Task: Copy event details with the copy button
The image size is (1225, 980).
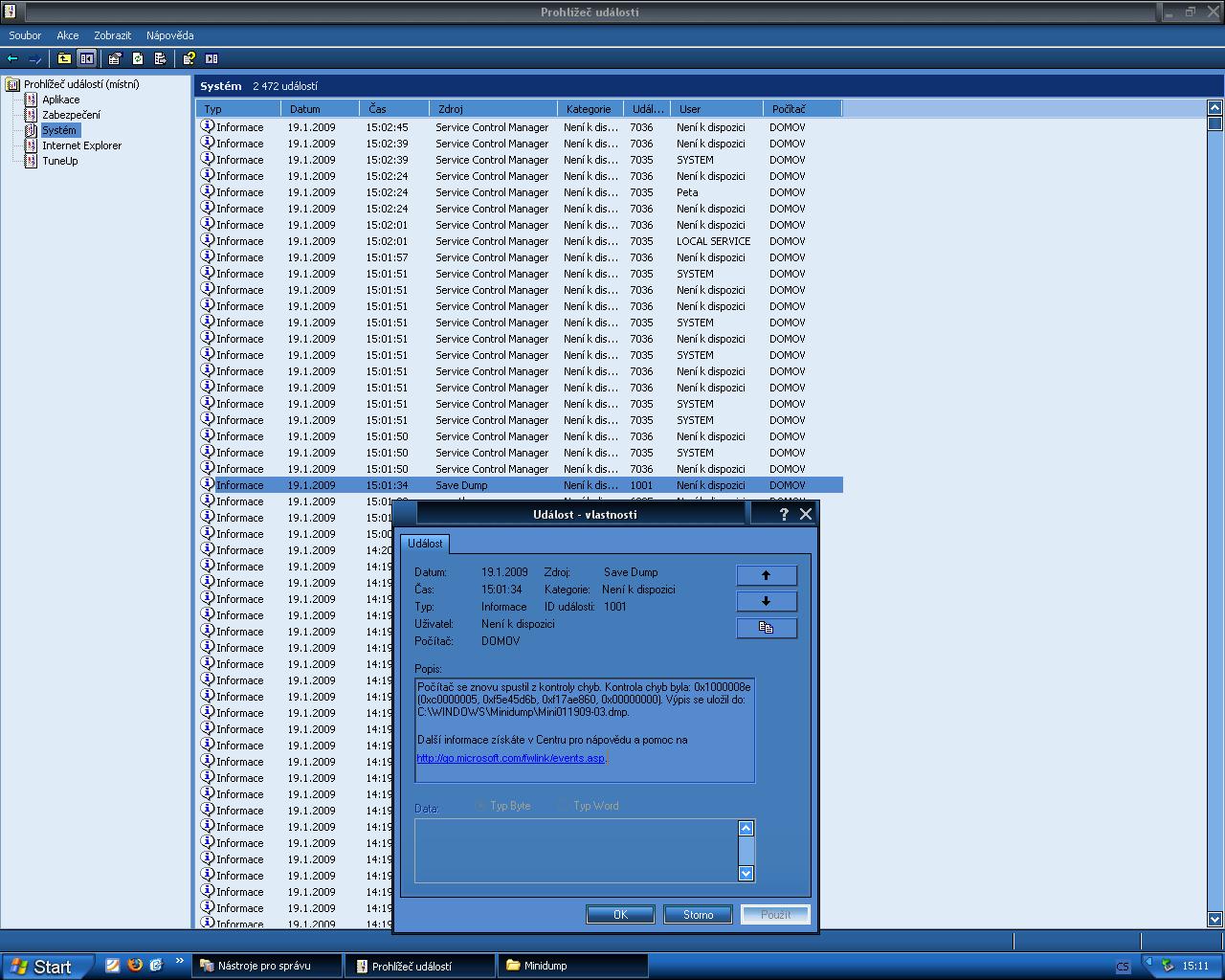Action: click(x=766, y=627)
